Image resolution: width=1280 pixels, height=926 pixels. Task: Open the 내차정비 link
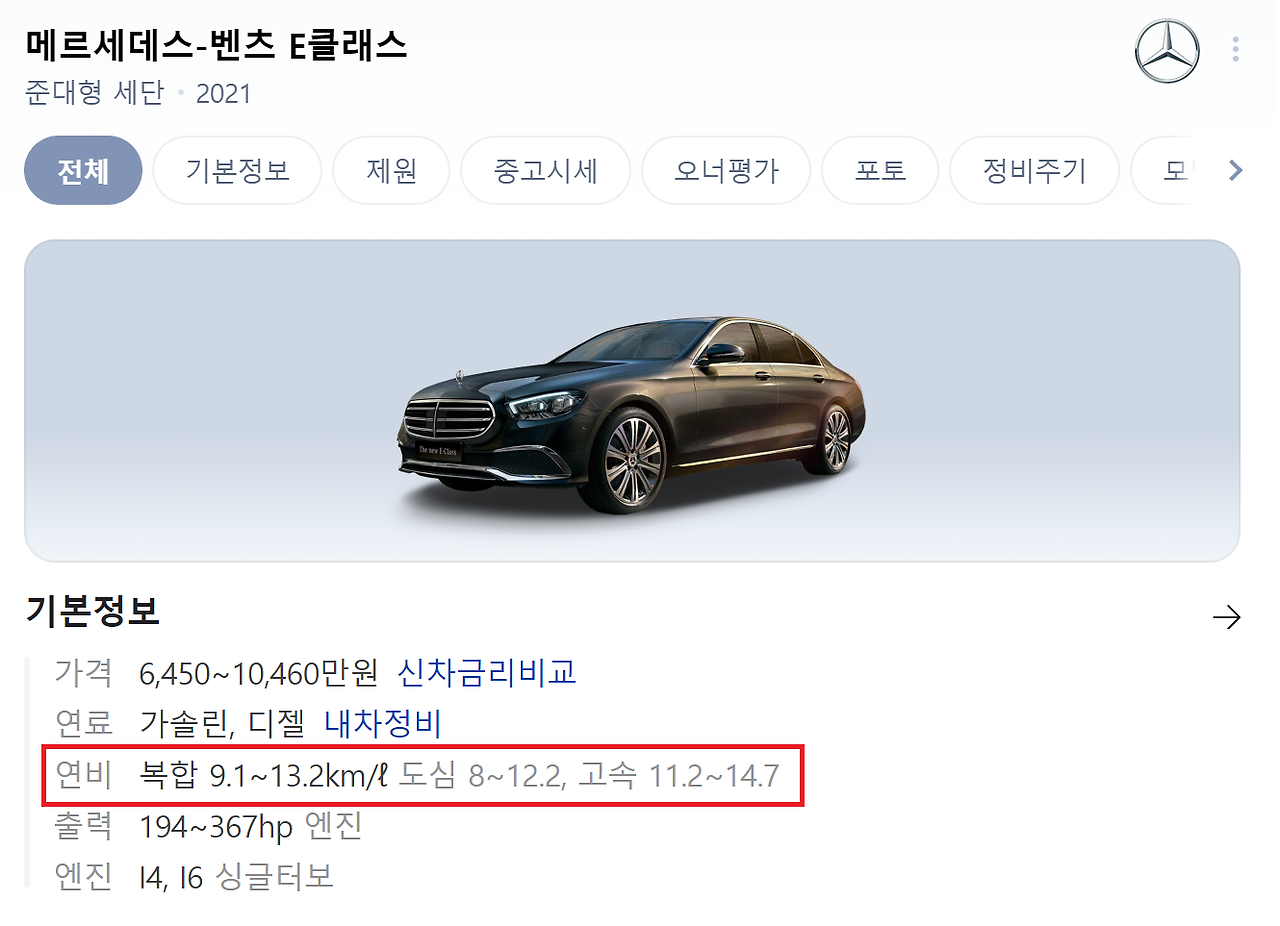click(x=383, y=723)
